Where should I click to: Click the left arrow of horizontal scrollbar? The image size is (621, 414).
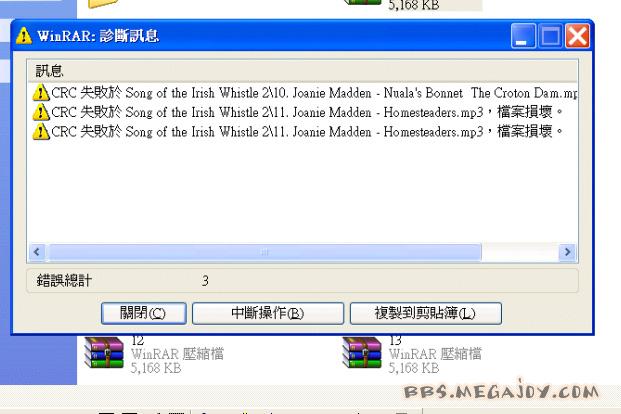[x=37, y=252]
